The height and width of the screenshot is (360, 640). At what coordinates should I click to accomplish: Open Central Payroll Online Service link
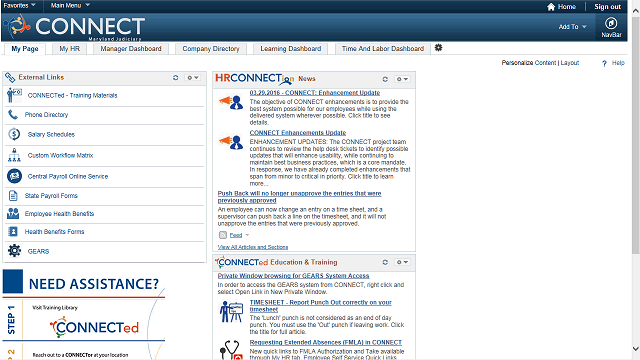coord(68,176)
